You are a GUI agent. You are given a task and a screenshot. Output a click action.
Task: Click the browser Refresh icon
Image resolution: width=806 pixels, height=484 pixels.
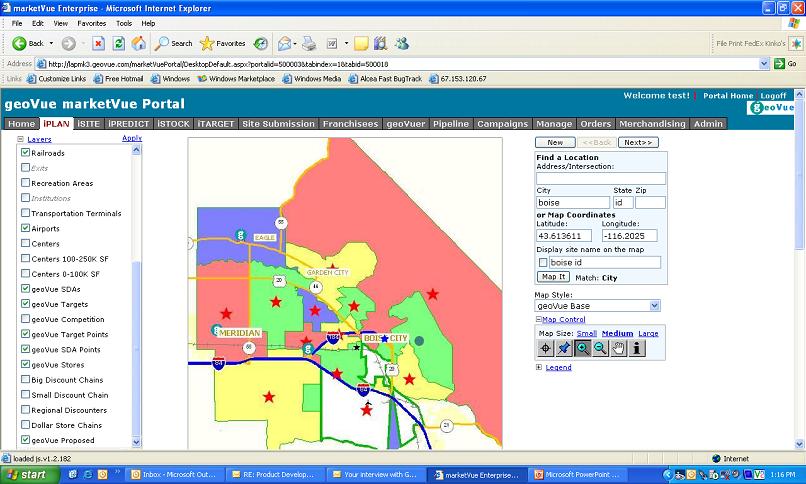[119, 44]
